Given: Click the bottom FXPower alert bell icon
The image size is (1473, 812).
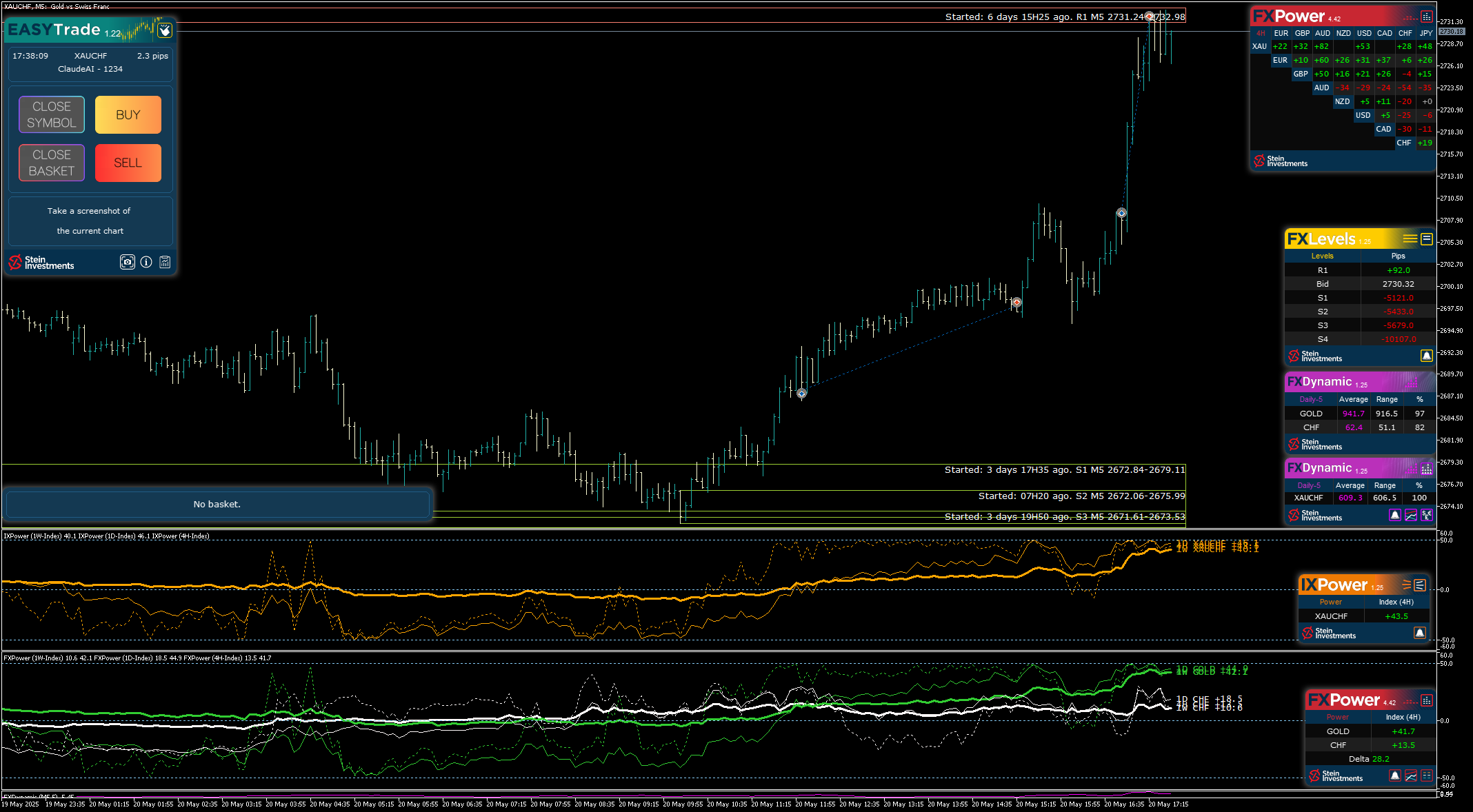Looking at the screenshot, I should pyautogui.click(x=1394, y=775).
